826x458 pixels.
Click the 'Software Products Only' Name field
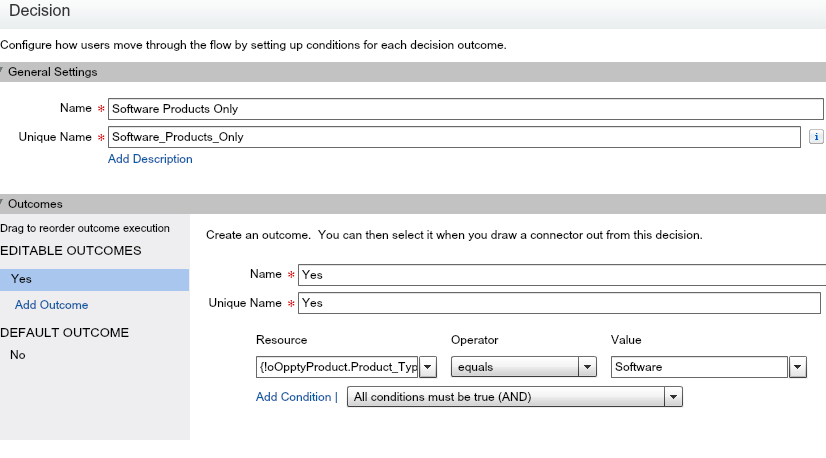click(454, 108)
